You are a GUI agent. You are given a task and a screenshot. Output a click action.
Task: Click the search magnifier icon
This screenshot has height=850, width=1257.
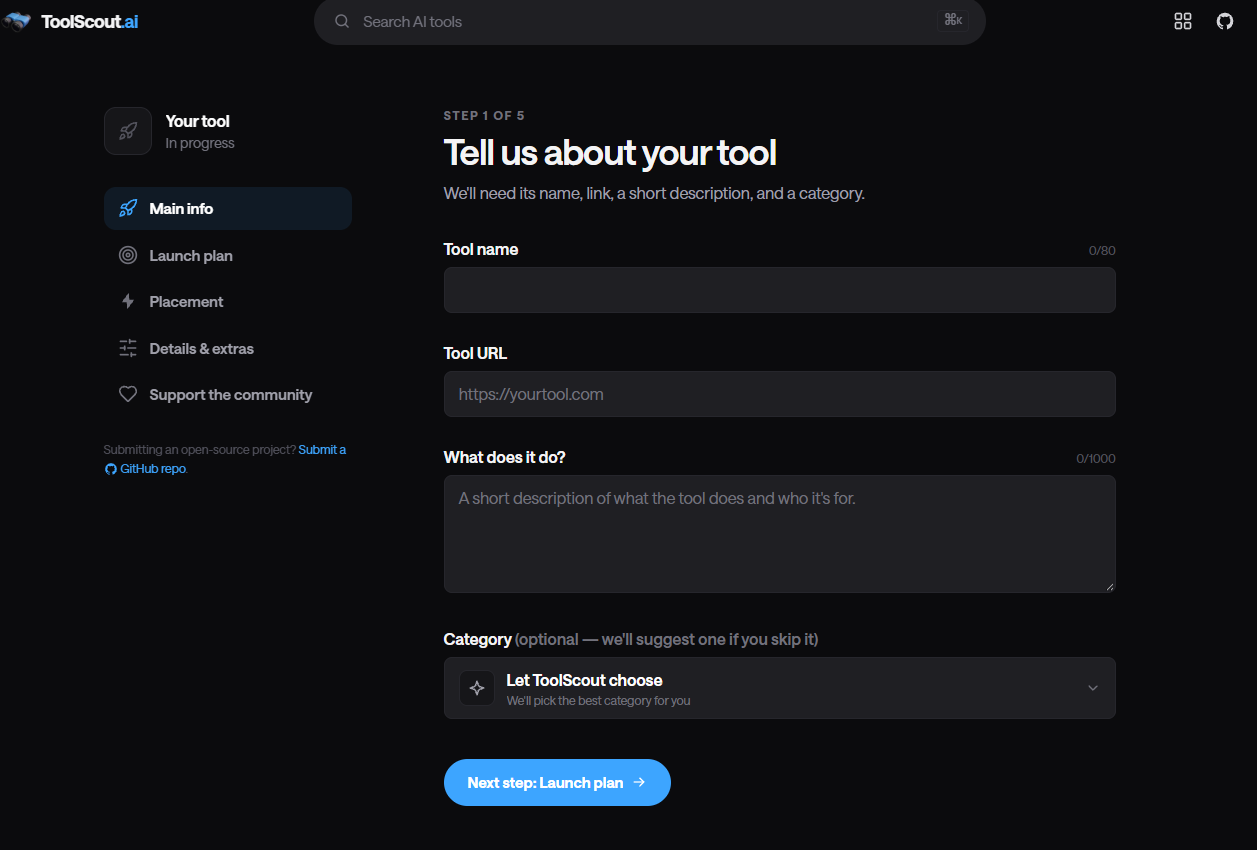(x=342, y=22)
